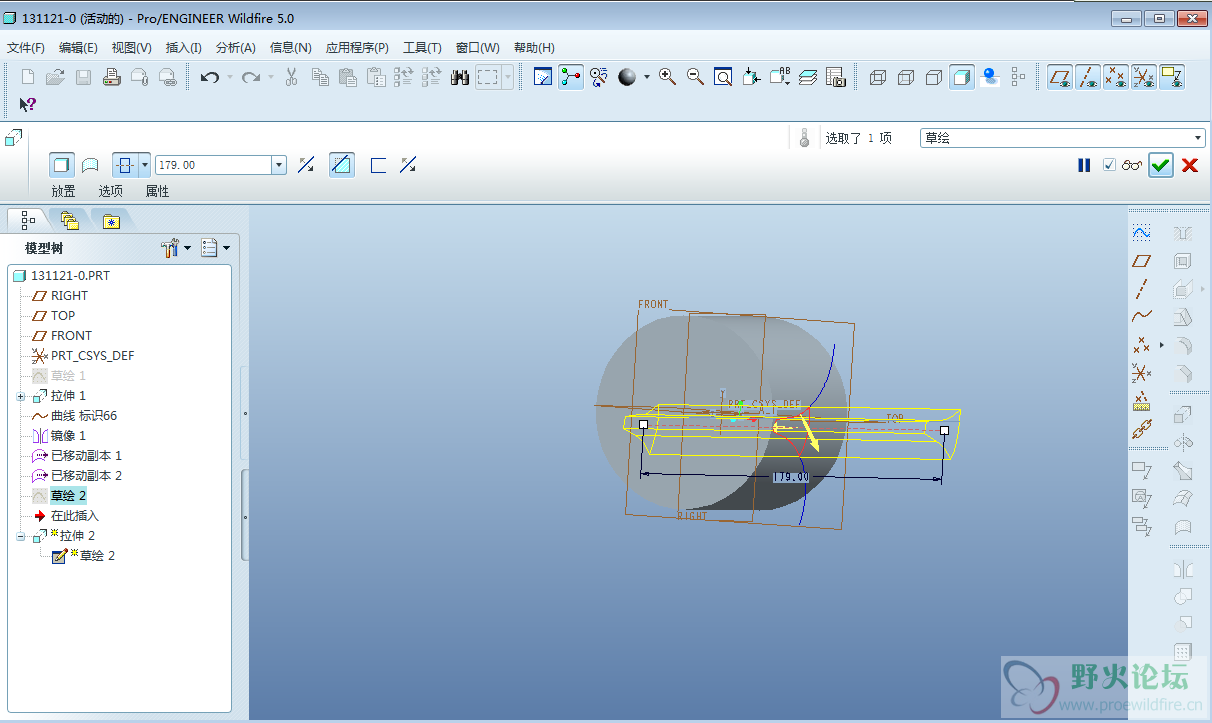Select 镜像 1 in model tree
The image size is (1212, 723).
[69, 436]
